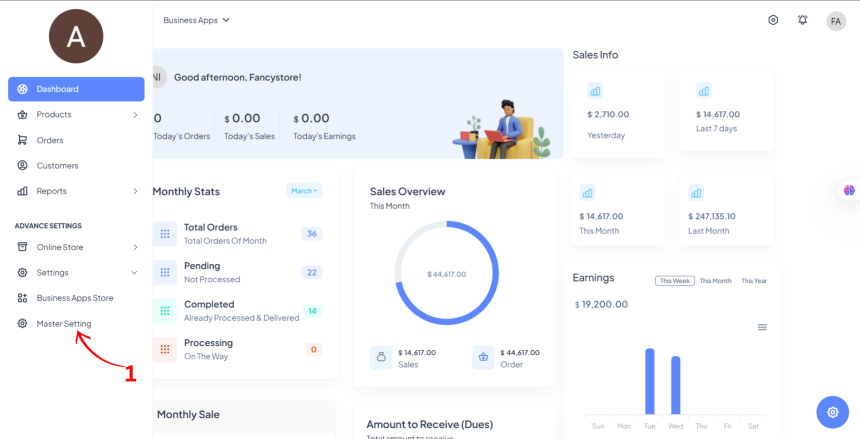Click the Last 7 days chart icon

click(x=704, y=91)
